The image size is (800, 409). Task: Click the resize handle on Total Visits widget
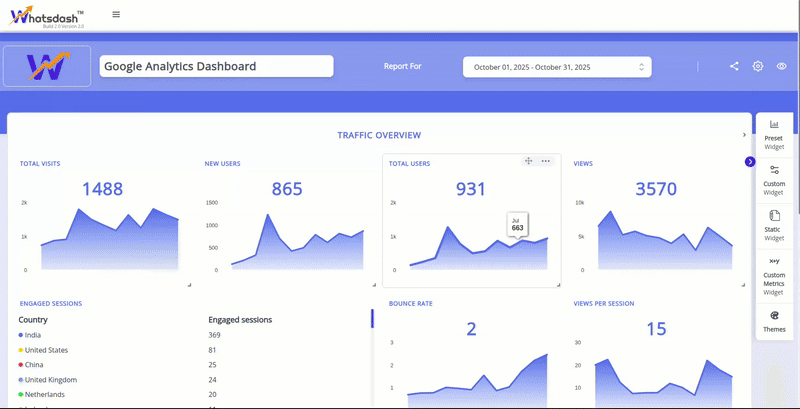click(188, 285)
